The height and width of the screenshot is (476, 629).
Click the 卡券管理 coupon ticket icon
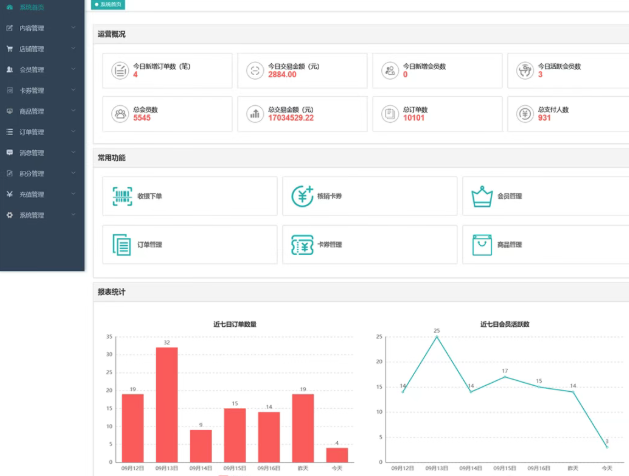coord(302,245)
